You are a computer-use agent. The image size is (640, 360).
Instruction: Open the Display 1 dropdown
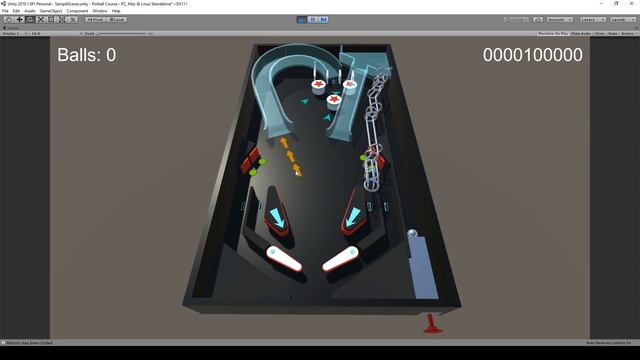15,33
